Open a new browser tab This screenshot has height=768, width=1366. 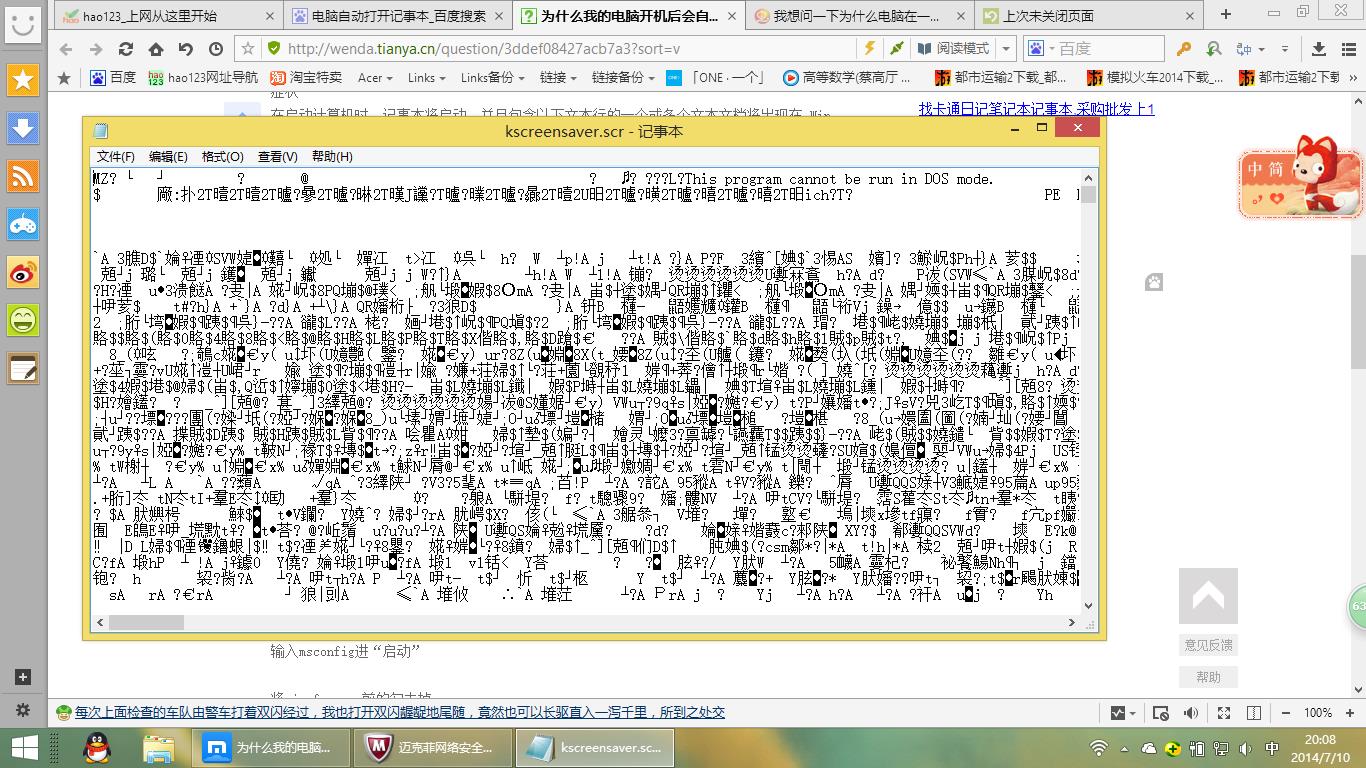click(1226, 15)
